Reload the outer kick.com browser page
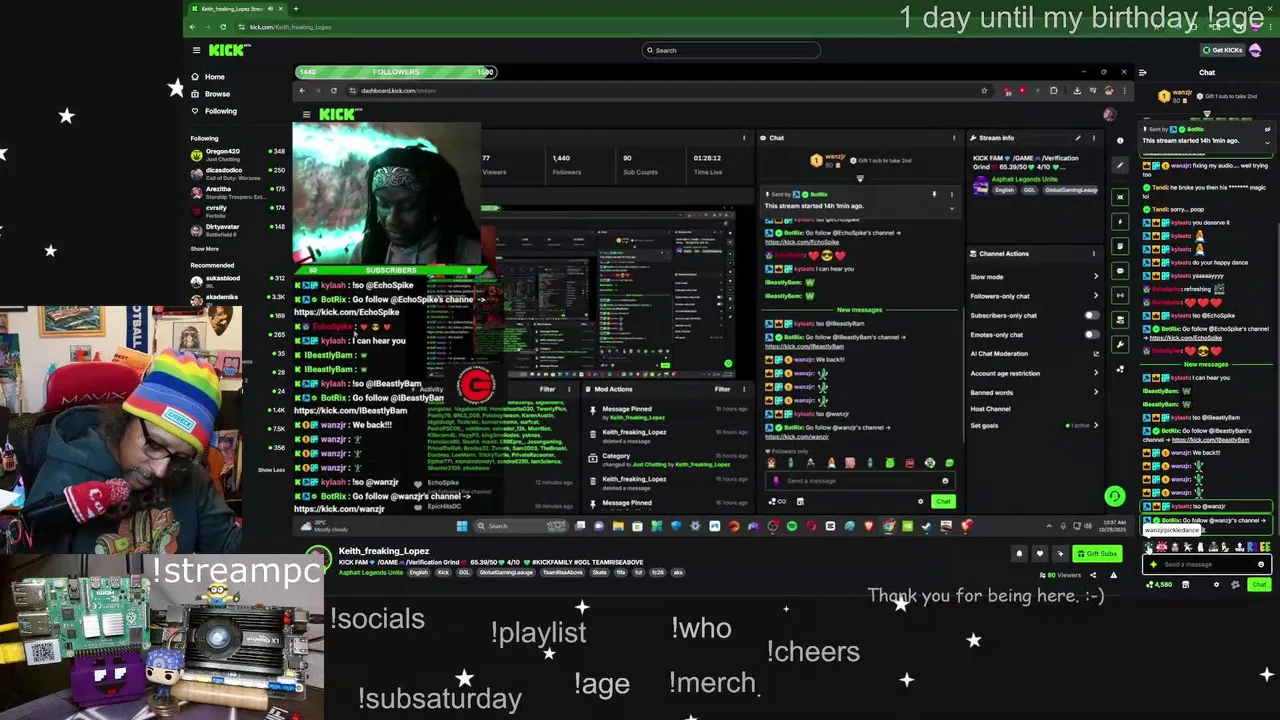The height and width of the screenshot is (720, 1280). pyautogui.click(x=223, y=27)
